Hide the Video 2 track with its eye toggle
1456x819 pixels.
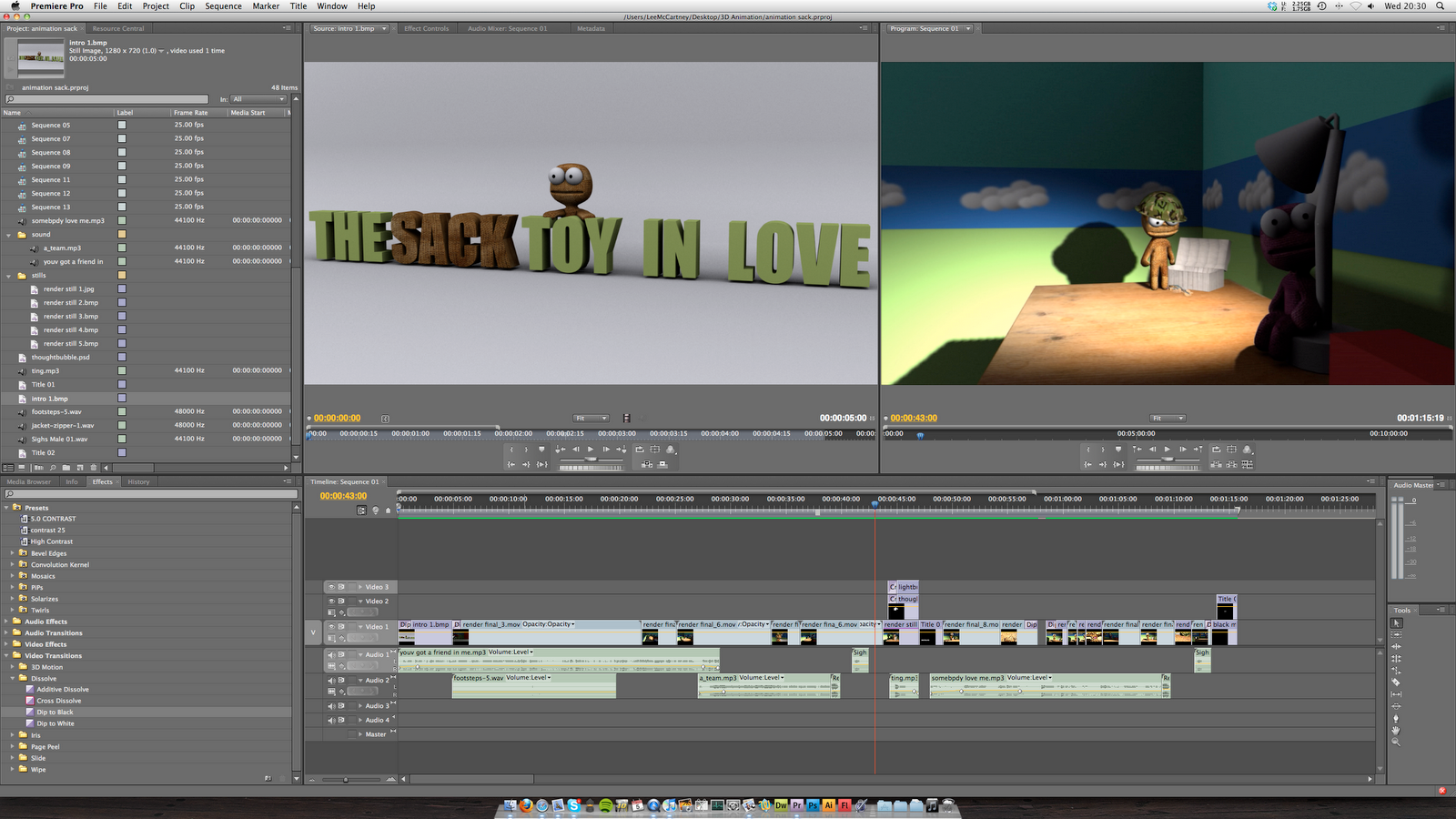pos(330,601)
